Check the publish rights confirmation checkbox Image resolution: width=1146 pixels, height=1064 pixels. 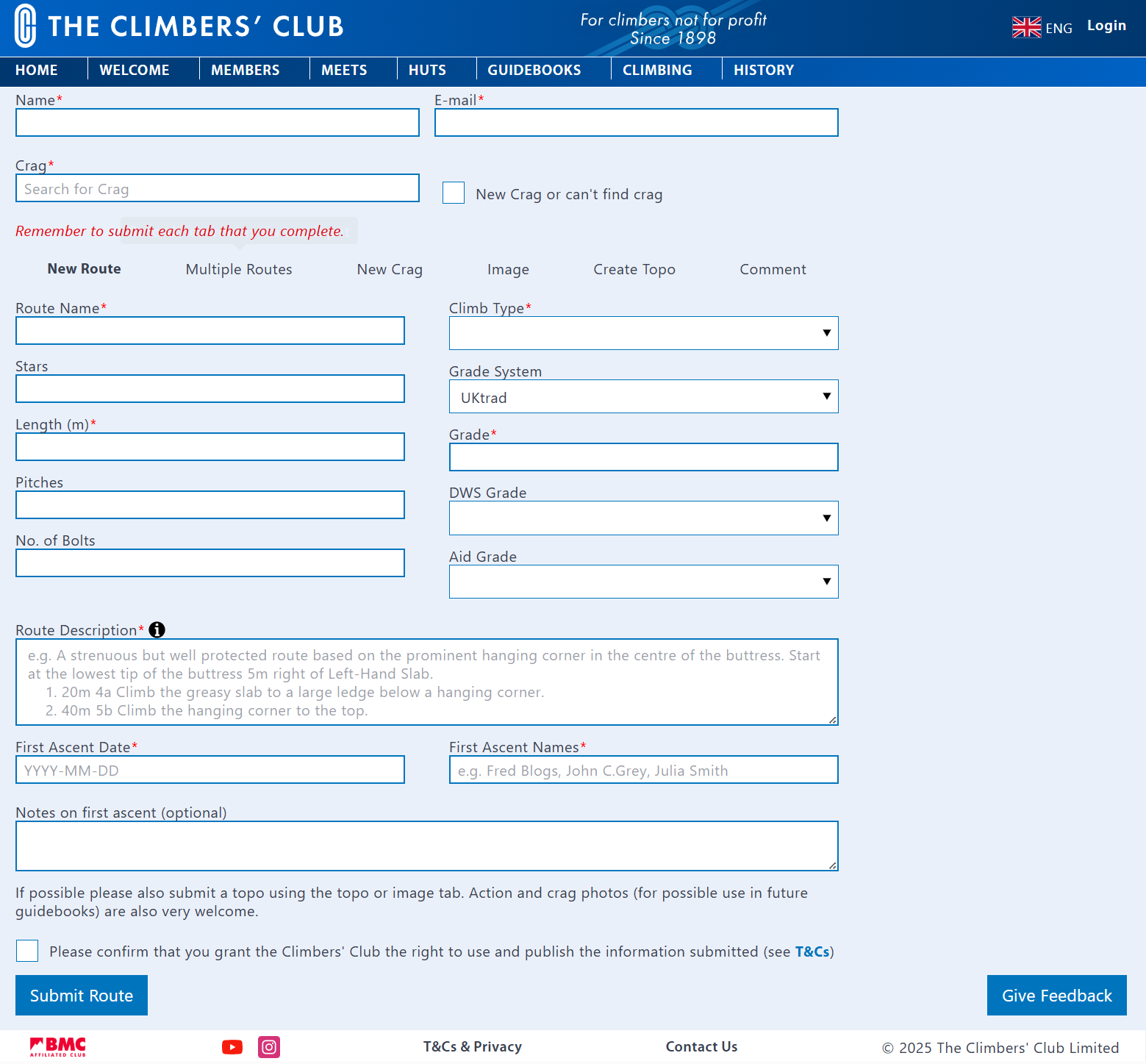(x=27, y=951)
